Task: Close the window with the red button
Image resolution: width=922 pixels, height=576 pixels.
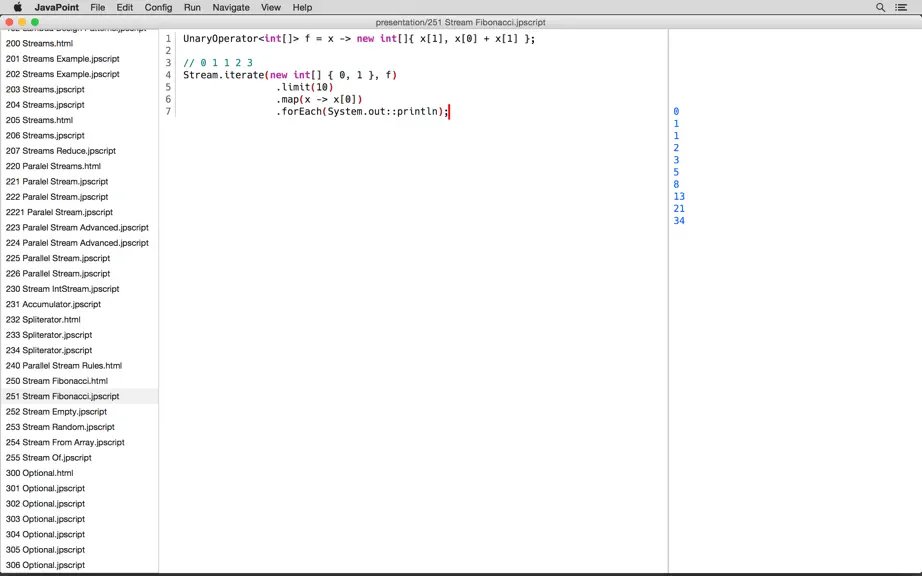Action: pyautogui.click(x=9, y=22)
